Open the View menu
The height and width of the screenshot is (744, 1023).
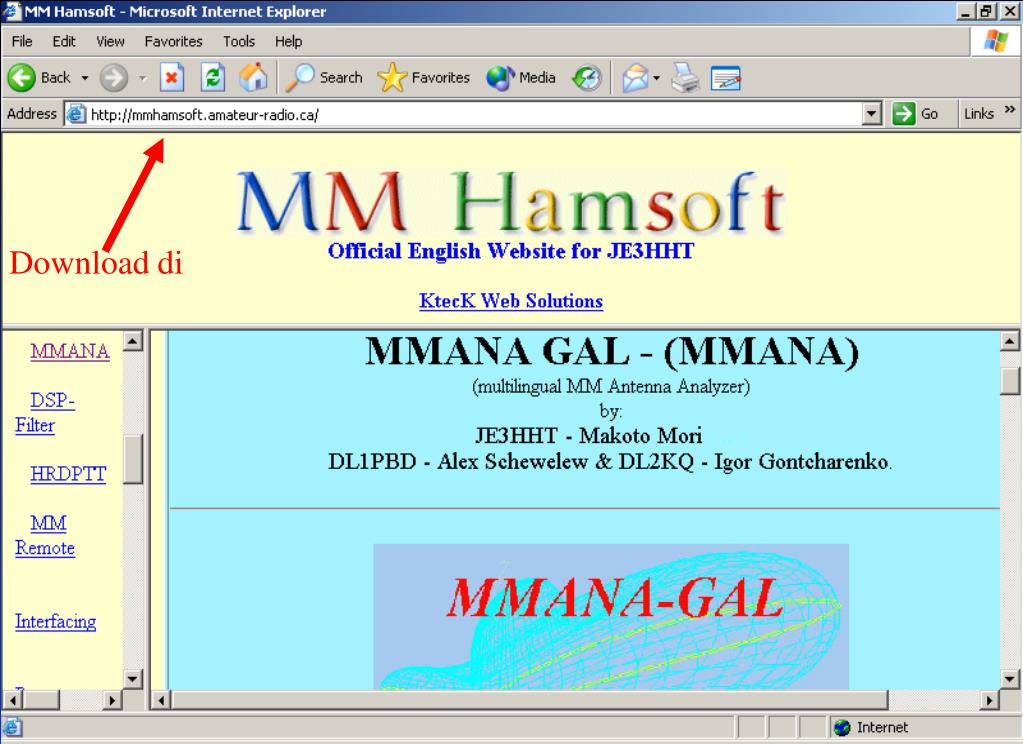point(110,41)
